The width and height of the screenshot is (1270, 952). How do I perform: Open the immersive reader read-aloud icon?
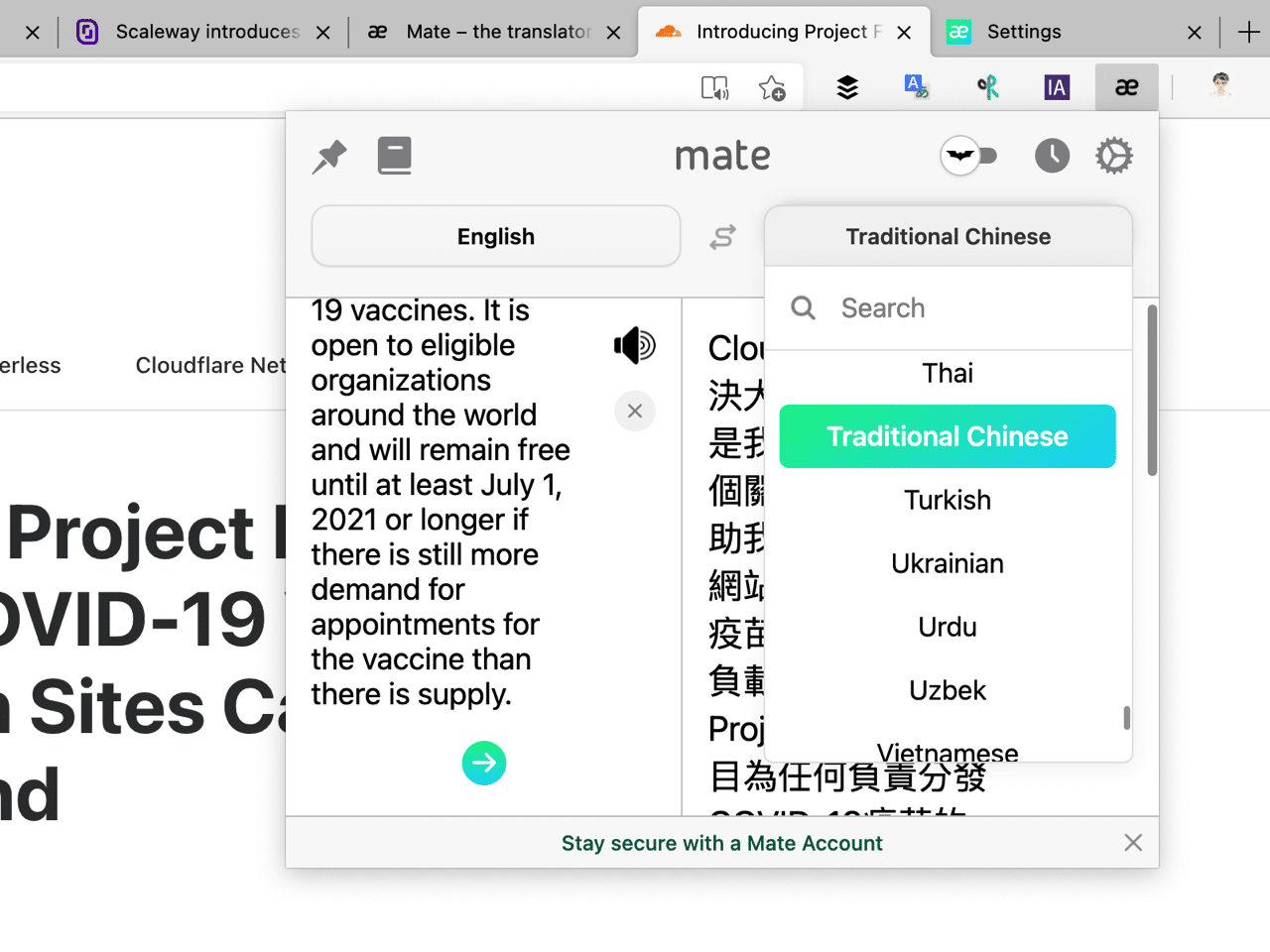point(714,87)
